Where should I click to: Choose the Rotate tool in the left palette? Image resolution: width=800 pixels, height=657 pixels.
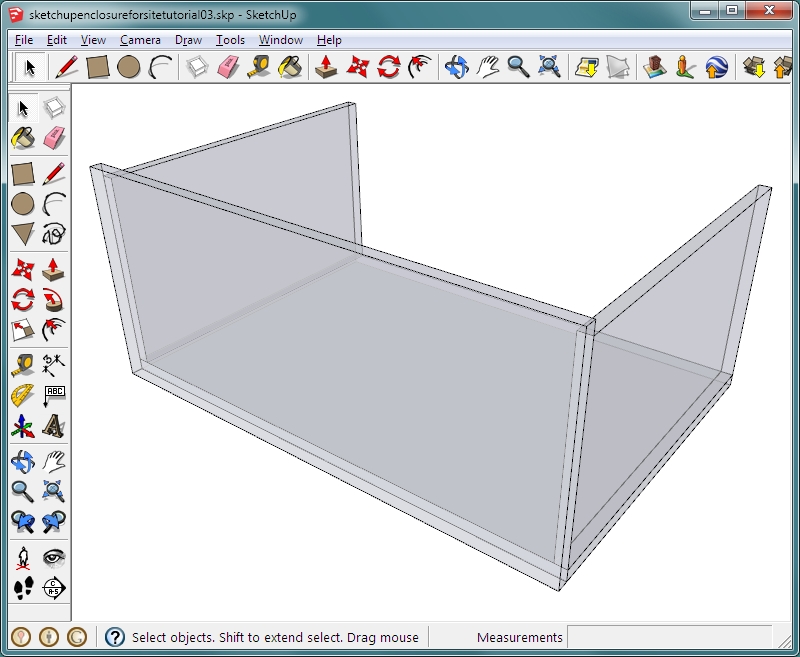[23, 300]
